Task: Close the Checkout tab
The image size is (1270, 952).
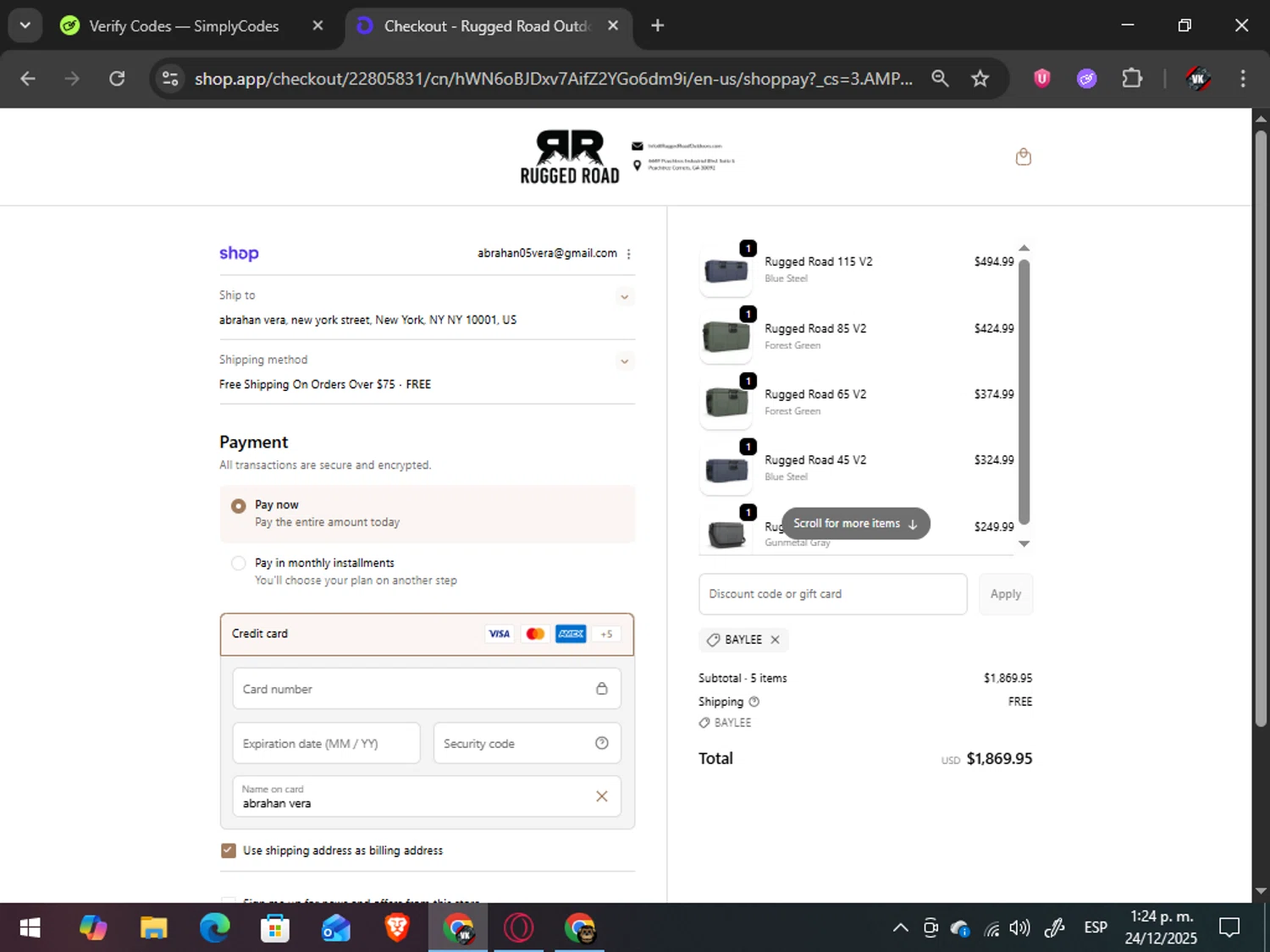Action: click(613, 25)
